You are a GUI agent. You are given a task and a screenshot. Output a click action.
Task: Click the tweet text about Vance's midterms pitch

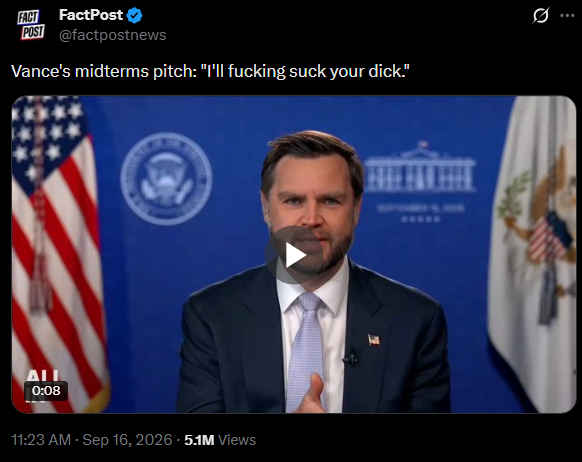[x=210, y=71]
